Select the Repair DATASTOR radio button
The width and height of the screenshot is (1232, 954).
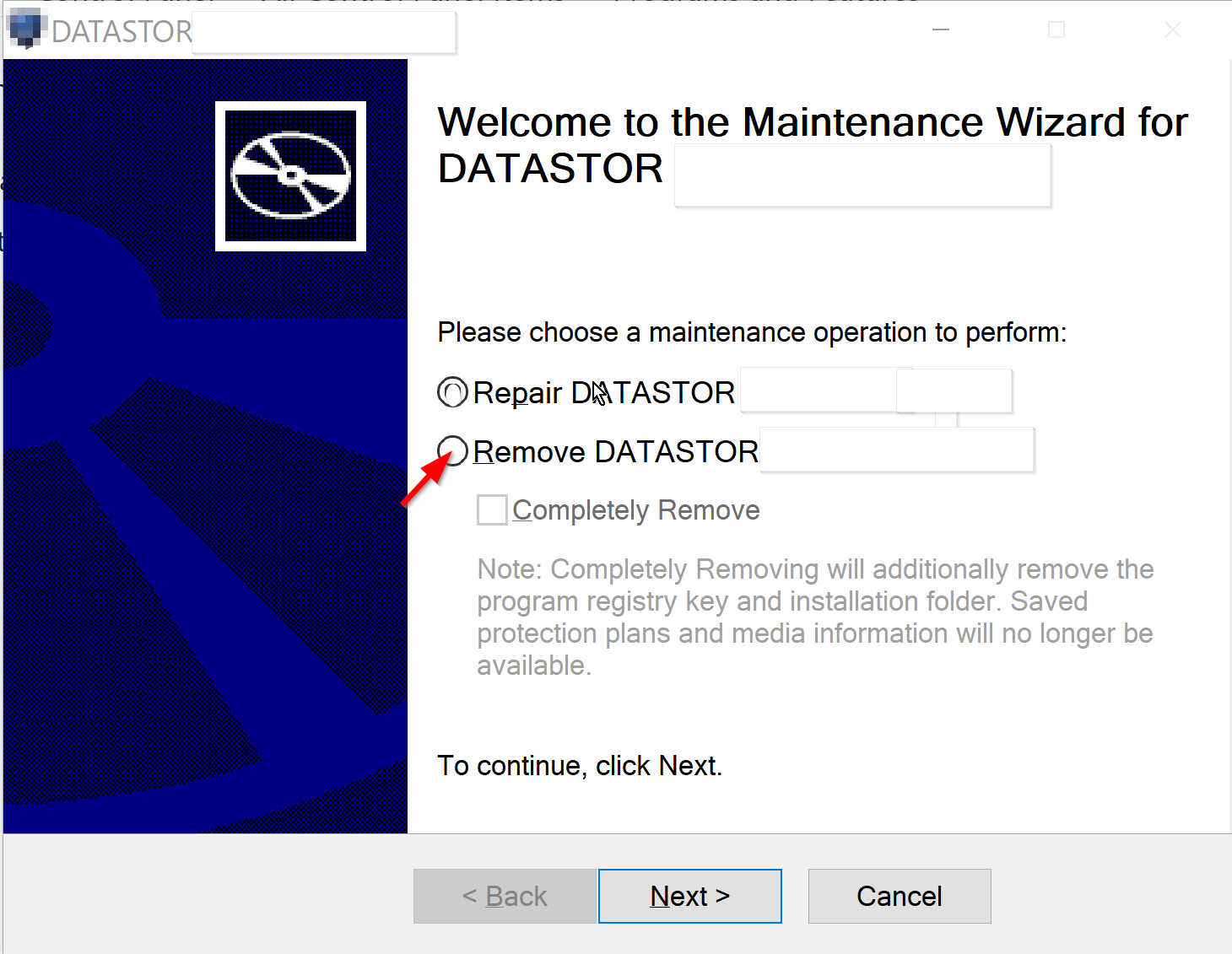click(x=452, y=392)
